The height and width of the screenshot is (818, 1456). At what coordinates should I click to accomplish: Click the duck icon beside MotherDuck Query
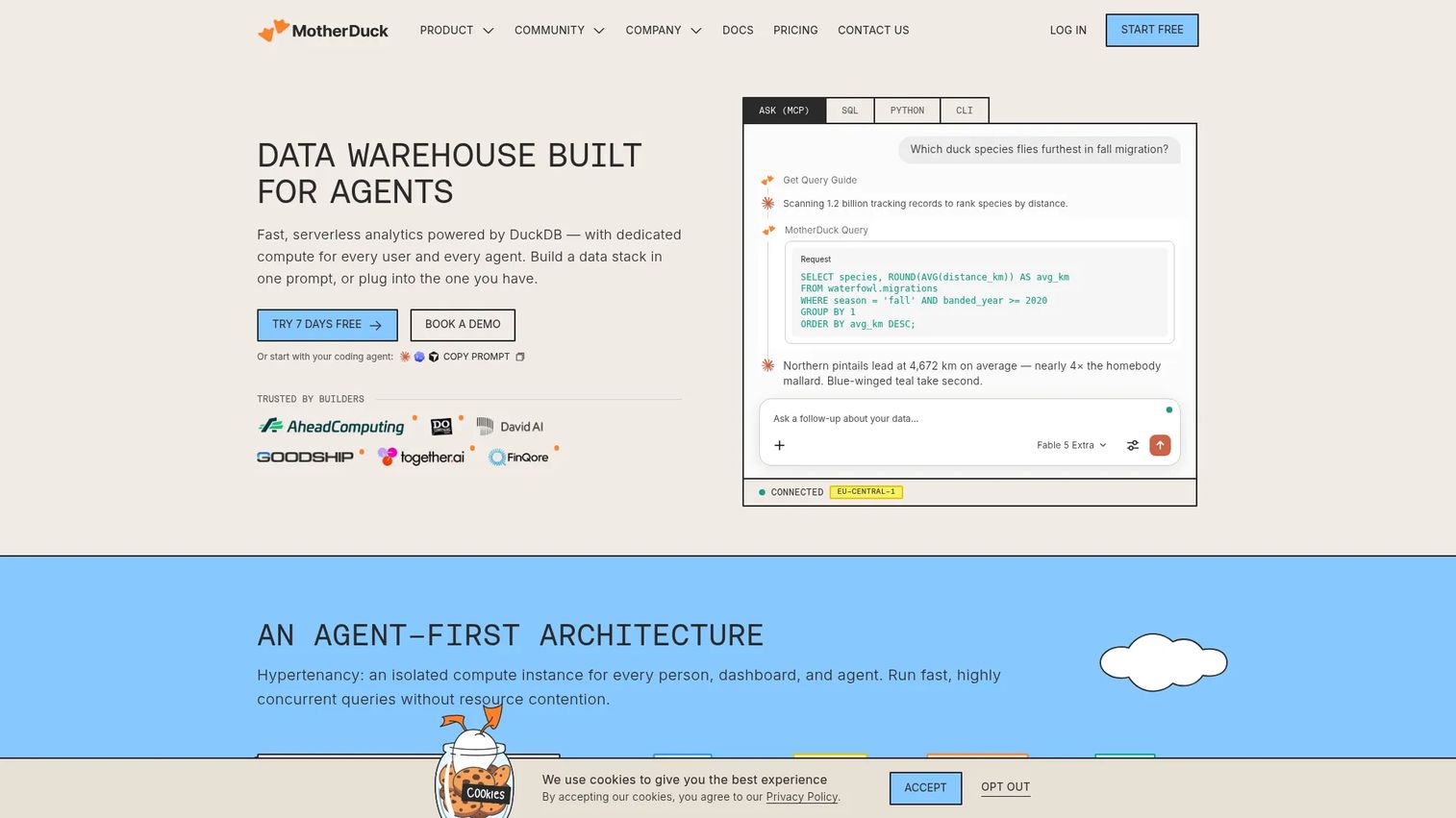768,230
